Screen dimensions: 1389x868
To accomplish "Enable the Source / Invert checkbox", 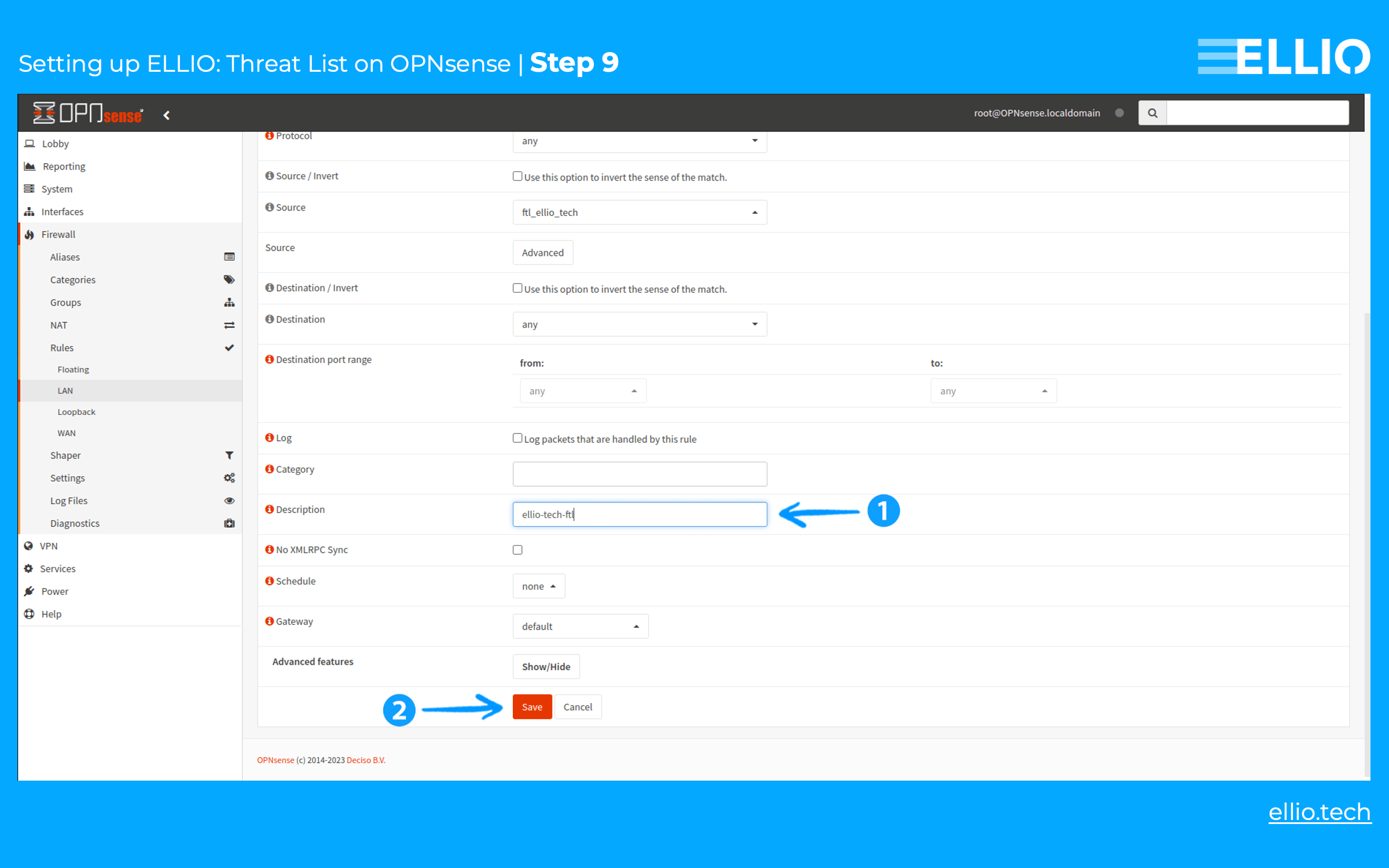I will point(517,175).
